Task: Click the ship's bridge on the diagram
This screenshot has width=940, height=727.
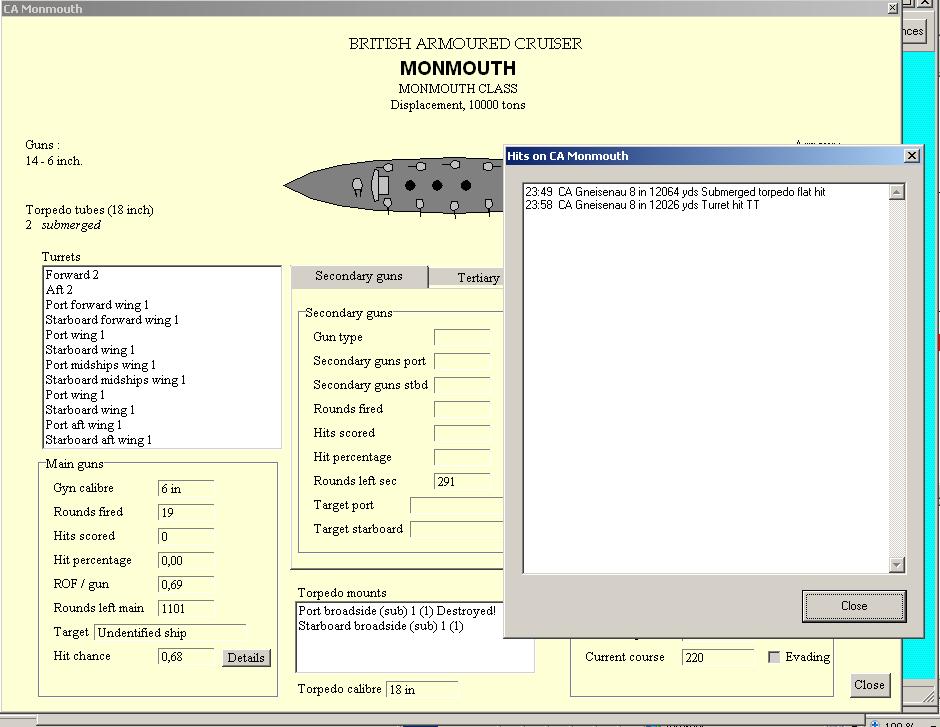Action: tap(380, 185)
